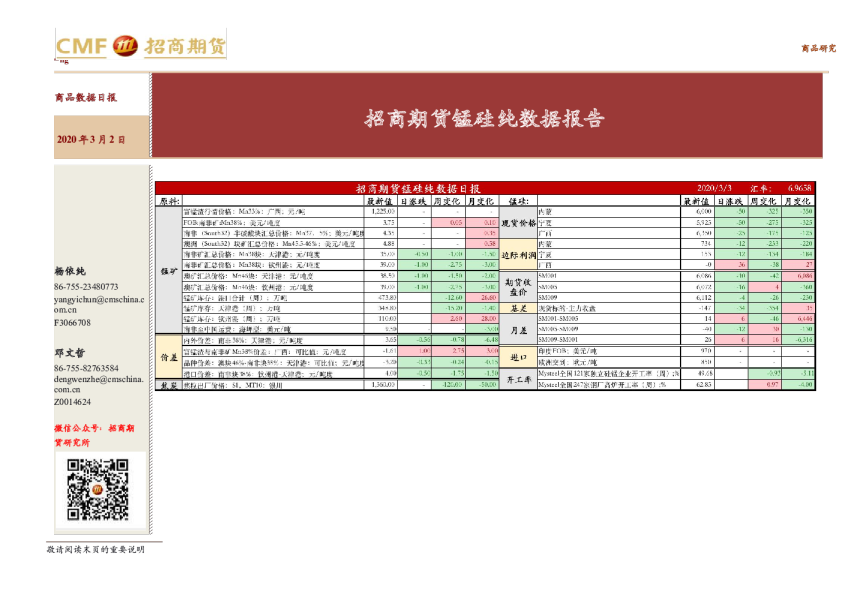Click the 锰硅 header cell
The height and width of the screenshot is (595, 842).
click(517, 201)
